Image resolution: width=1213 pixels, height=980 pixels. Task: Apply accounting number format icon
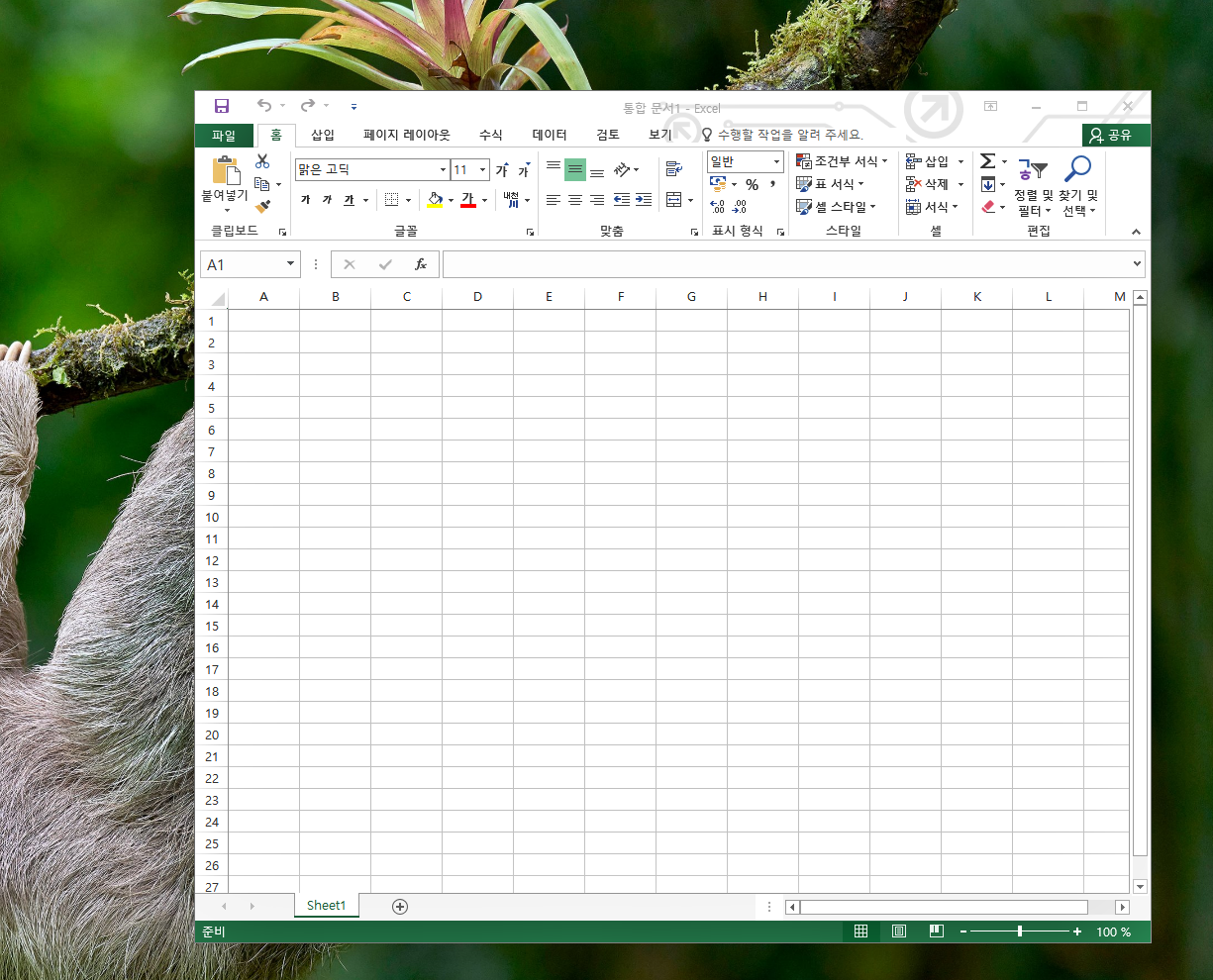718,184
